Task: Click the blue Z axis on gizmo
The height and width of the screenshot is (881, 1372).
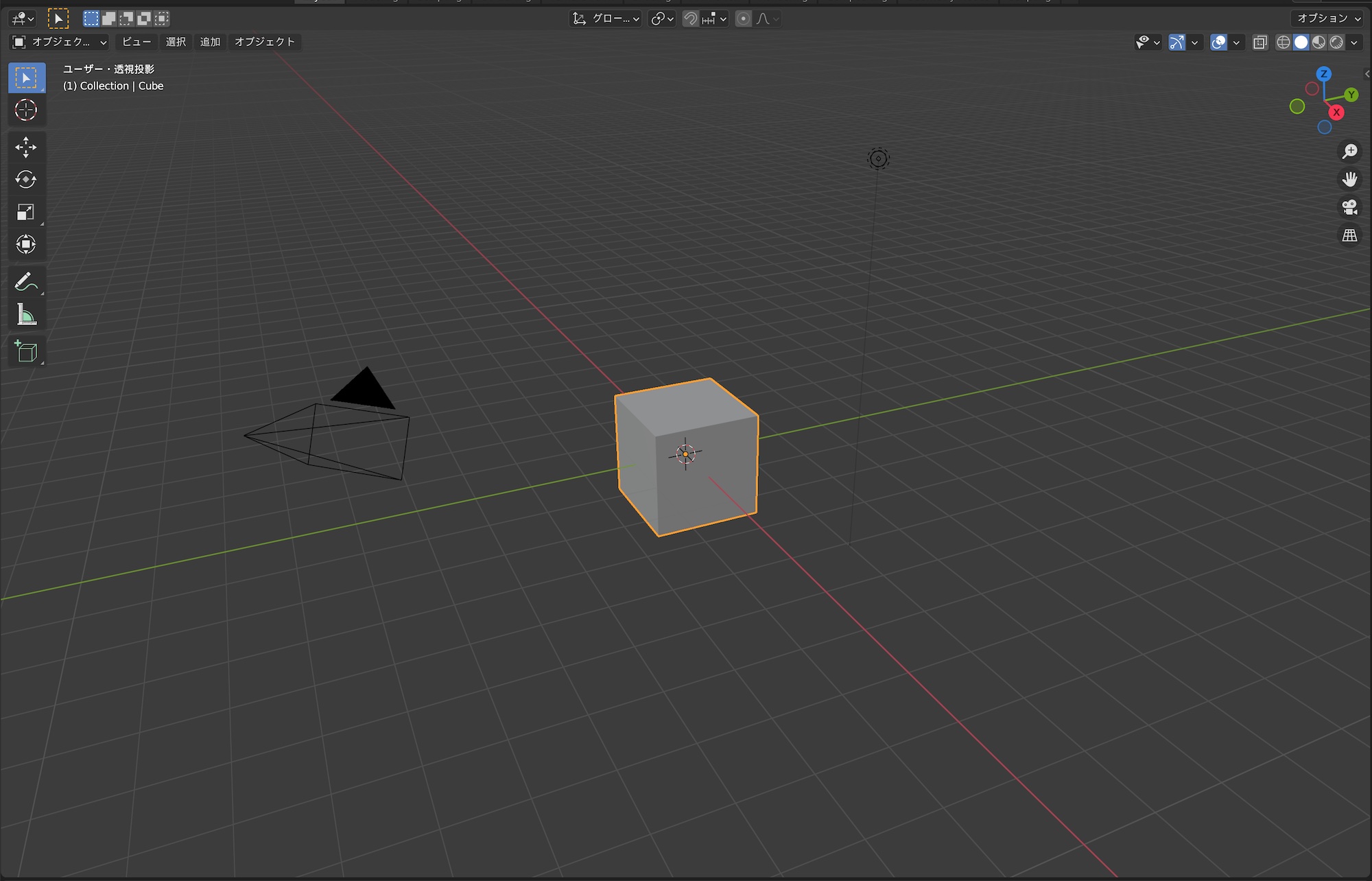Action: (x=1324, y=73)
